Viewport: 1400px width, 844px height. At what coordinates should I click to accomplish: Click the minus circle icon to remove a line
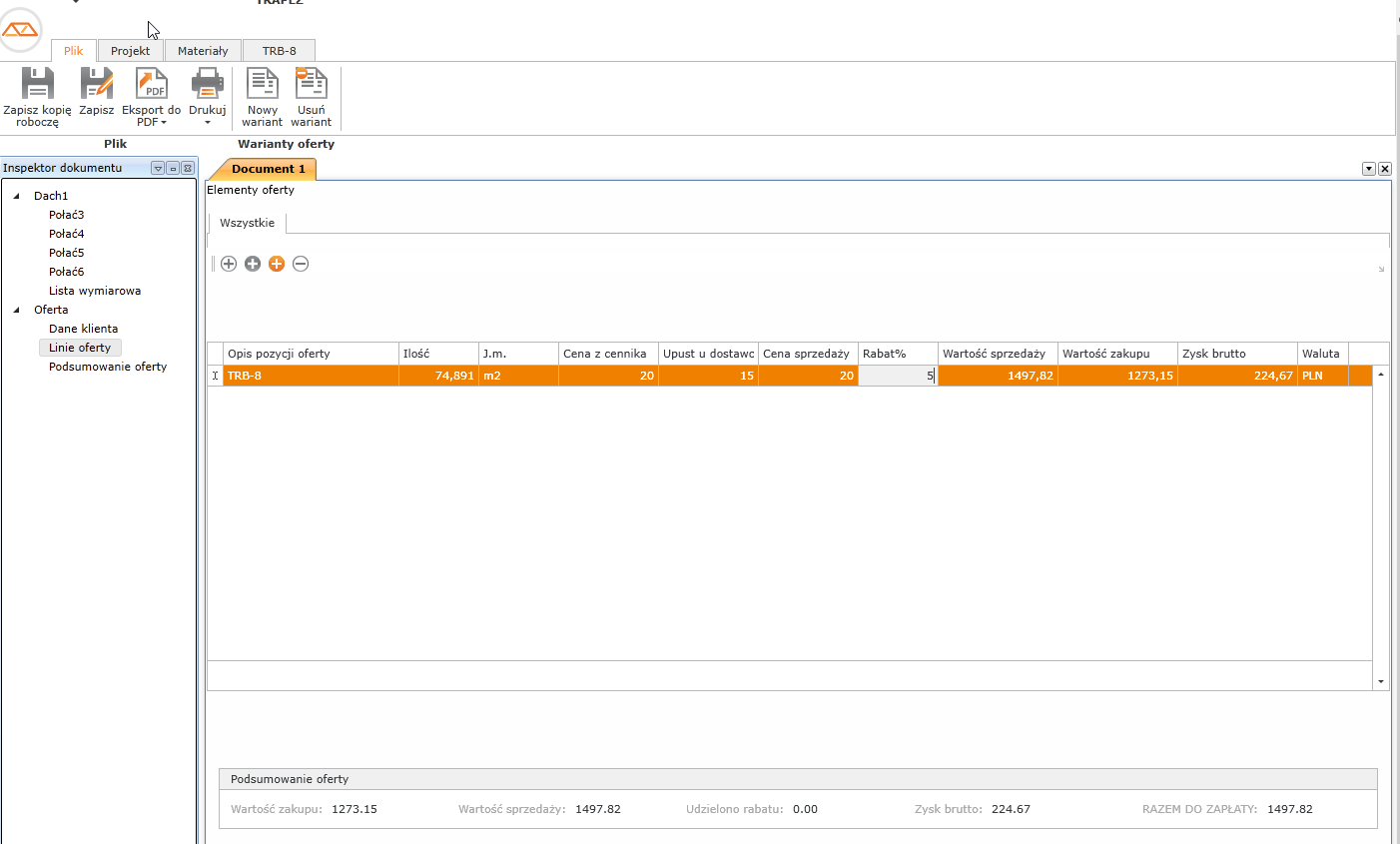tap(301, 264)
